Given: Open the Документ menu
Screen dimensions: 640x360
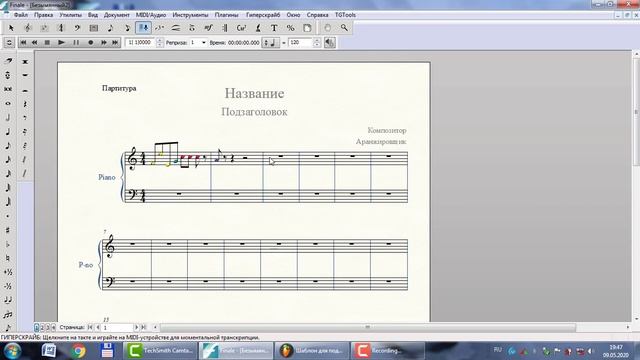Looking at the screenshot, I should point(116,15).
